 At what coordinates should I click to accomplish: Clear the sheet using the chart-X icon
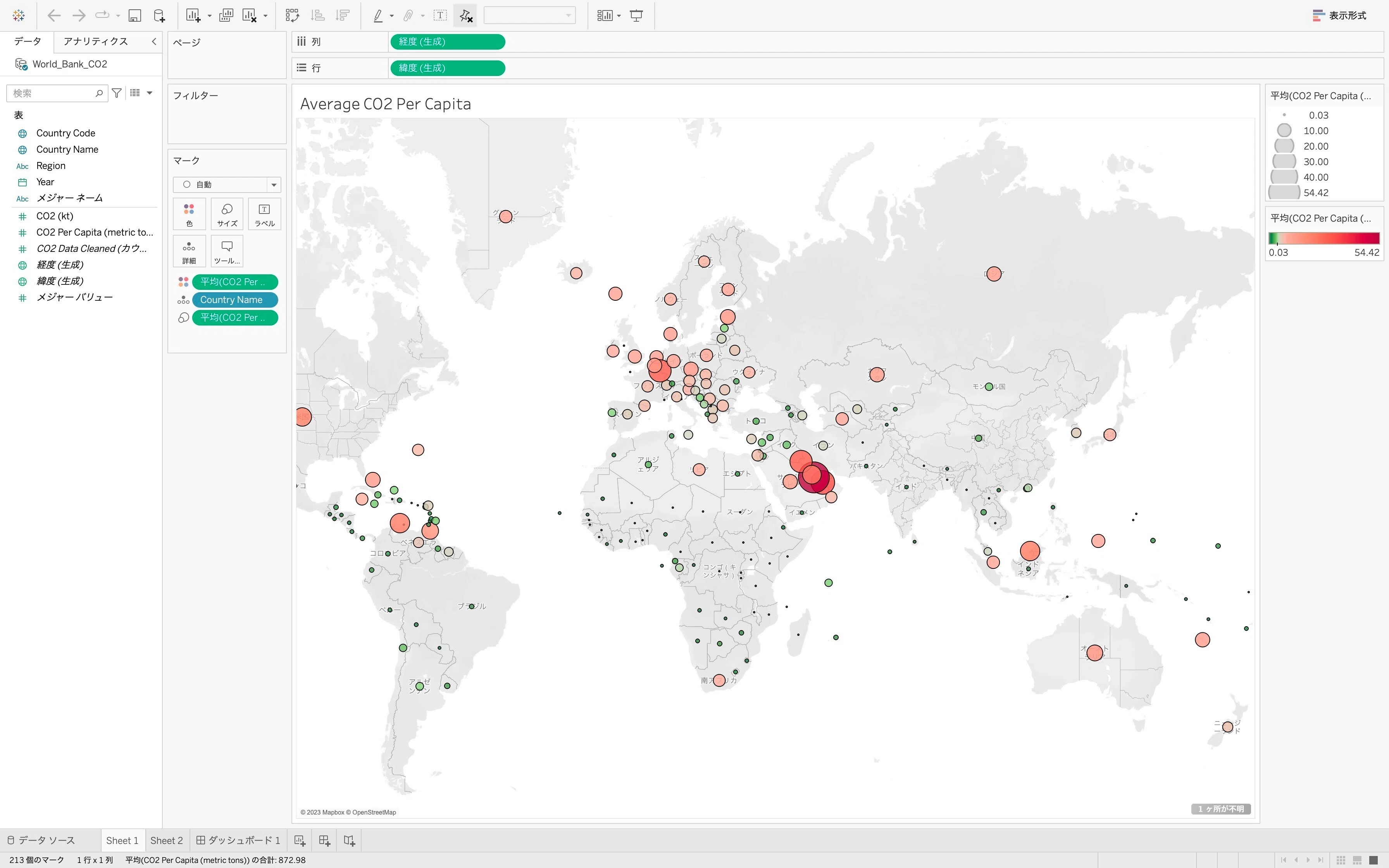pos(250,15)
